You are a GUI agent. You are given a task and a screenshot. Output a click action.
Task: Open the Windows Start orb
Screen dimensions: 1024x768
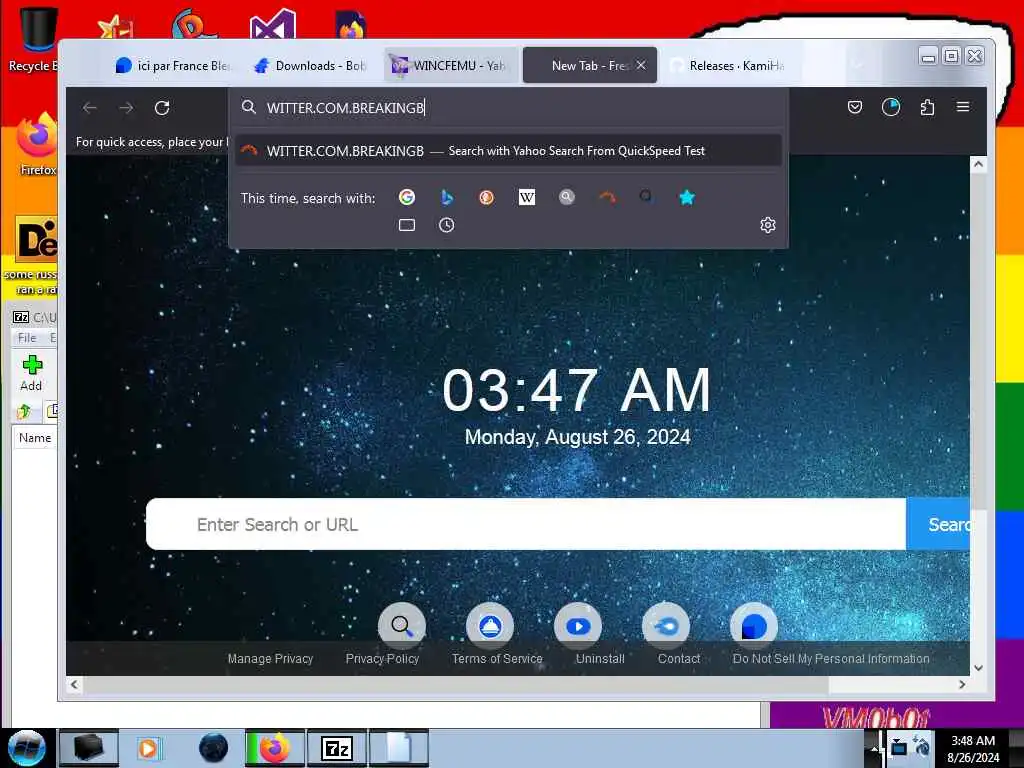(27, 748)
